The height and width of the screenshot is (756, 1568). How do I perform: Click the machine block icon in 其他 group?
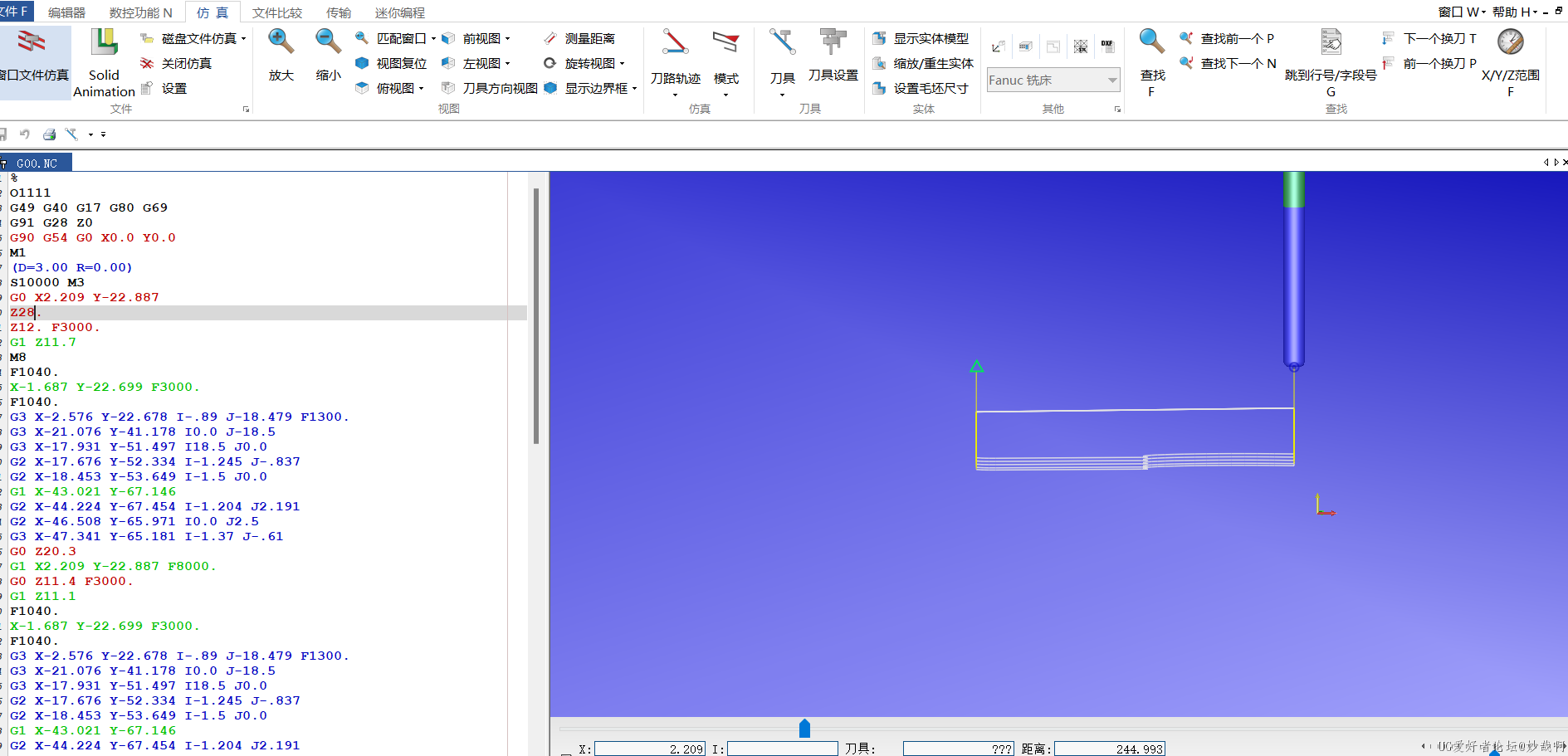pos(1026,46)
